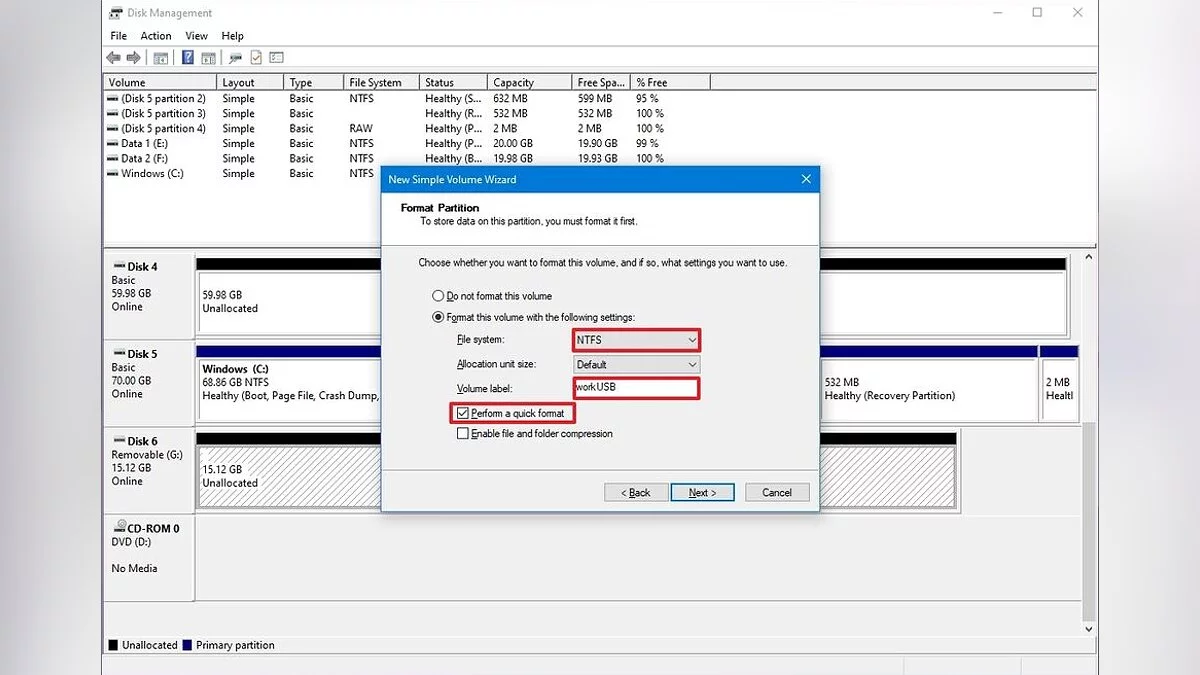Select 'Format this volume with following settings'
Image resolution: width=1200 pixels, height=675 pixels.
[x=438, y=317]
